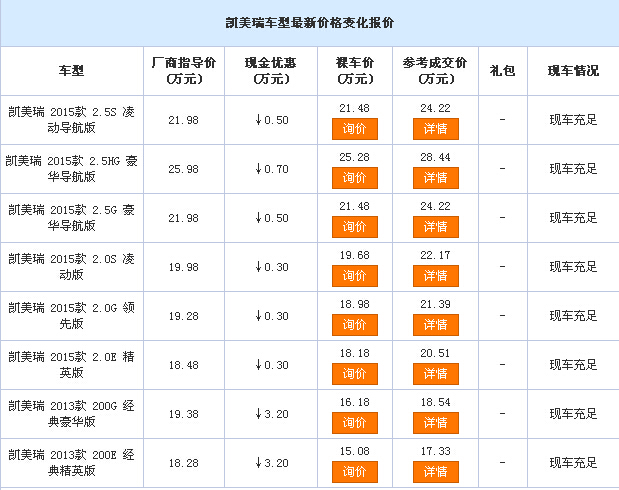Open 详情 for 2.0S 凌动版
Viewport: 619px width, 490px height.
(x=436, y=276)
